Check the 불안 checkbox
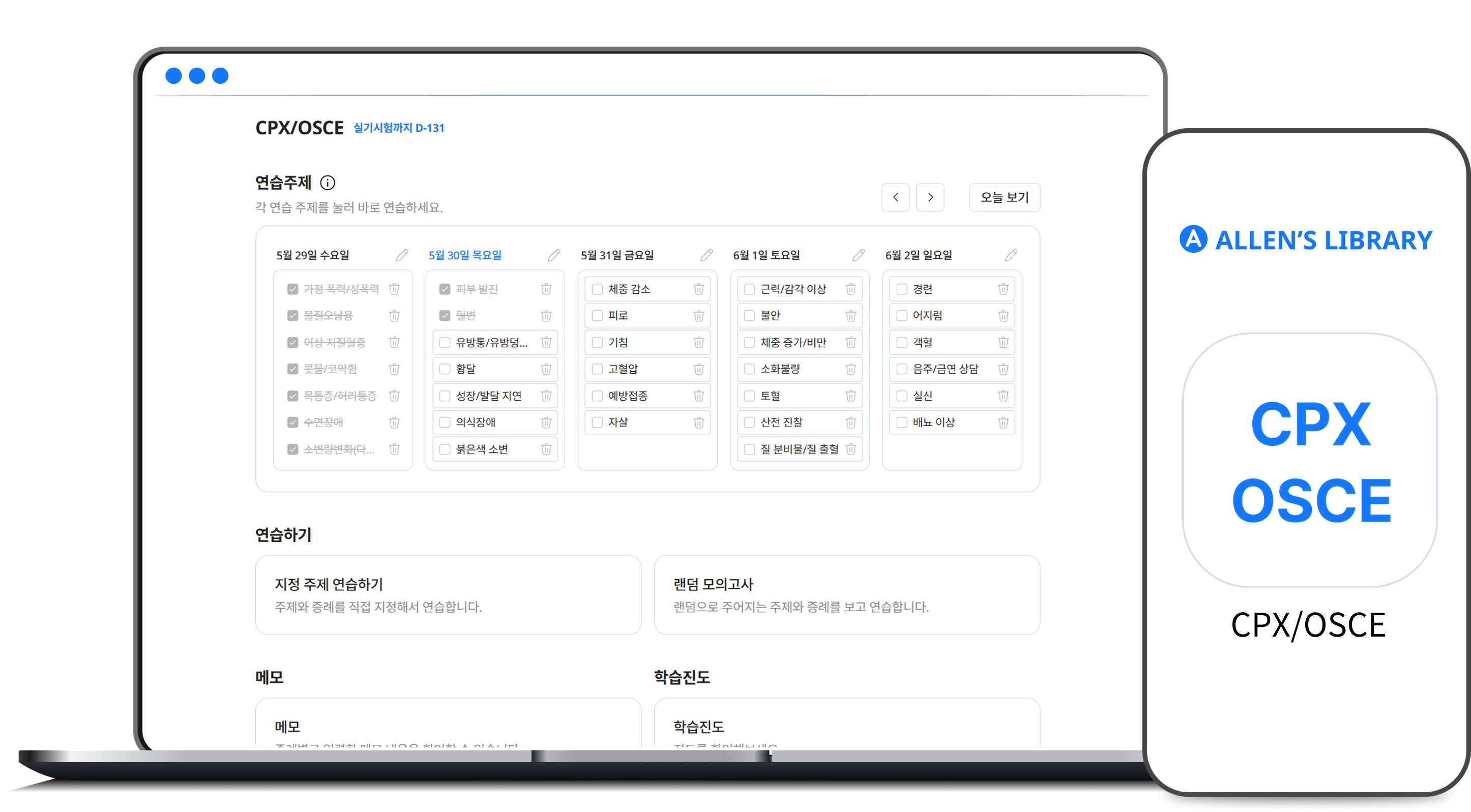 (749, 316)
